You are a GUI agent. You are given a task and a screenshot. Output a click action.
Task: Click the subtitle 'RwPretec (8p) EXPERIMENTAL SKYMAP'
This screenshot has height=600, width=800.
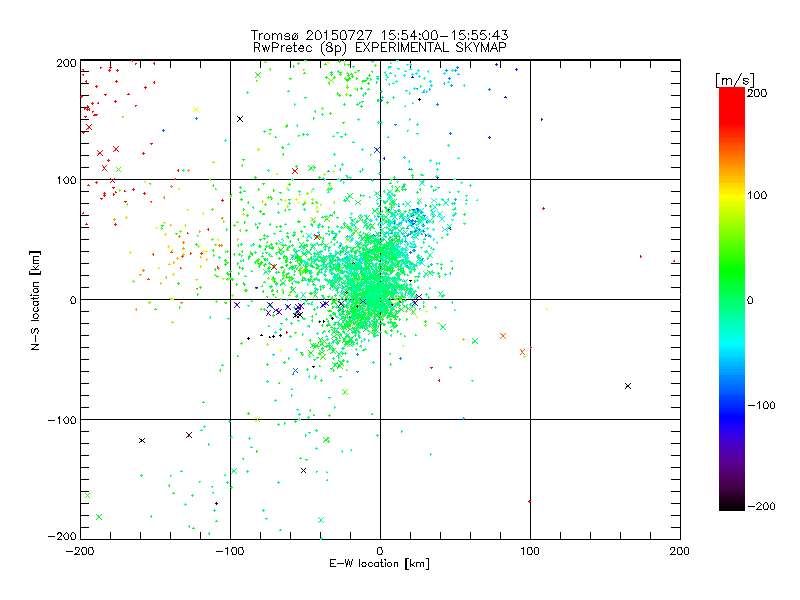(x=380, y=48)
